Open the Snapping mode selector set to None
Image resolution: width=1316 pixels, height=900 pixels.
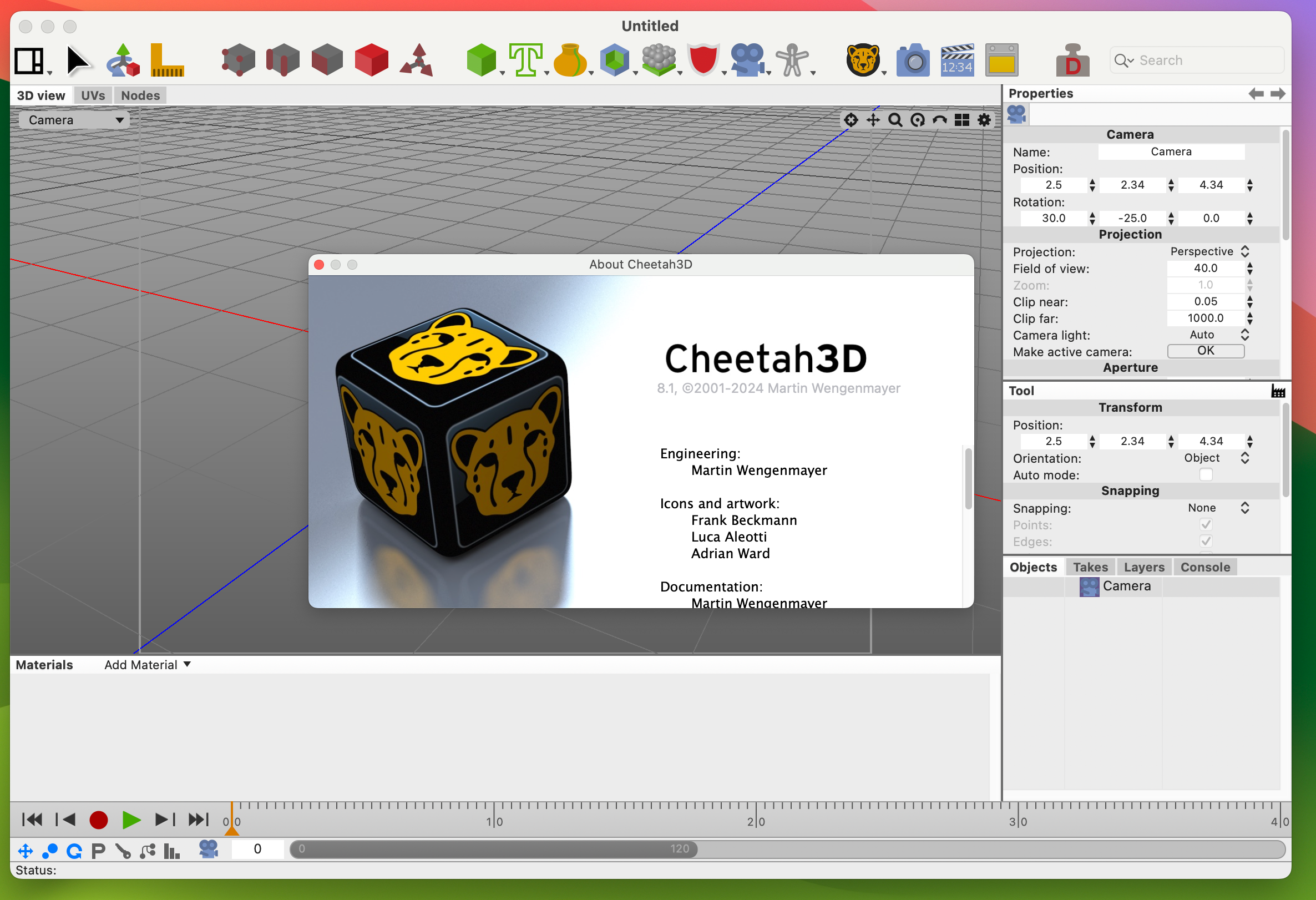(x=1217, y=508)
